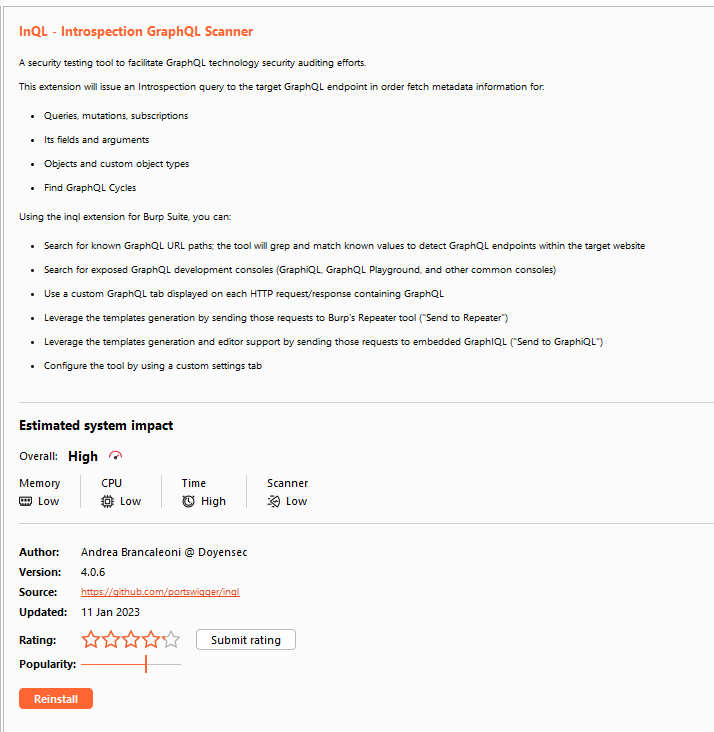
Task: Select the third rating star
Action: pyautogui.click(x=131, y=639)
